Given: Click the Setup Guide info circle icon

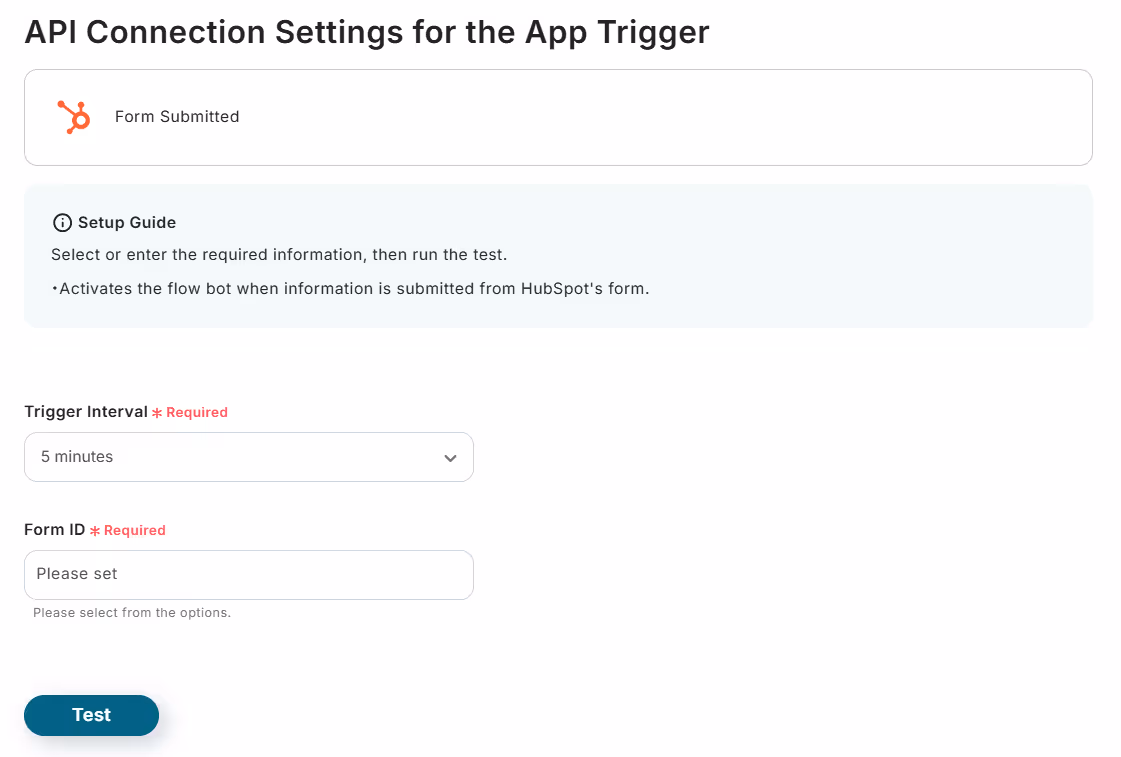Looking at the screenshot, I should coord(62,223).
